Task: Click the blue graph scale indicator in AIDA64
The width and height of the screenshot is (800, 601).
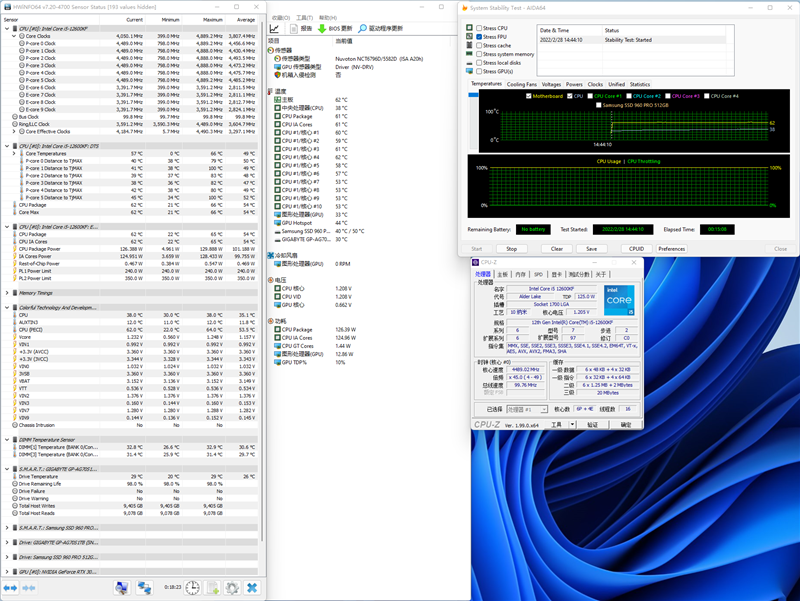Action: click(x=473, y=95)
